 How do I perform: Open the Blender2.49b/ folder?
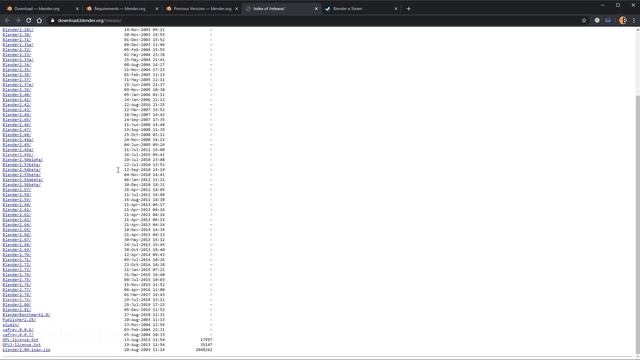pos(18,155)
